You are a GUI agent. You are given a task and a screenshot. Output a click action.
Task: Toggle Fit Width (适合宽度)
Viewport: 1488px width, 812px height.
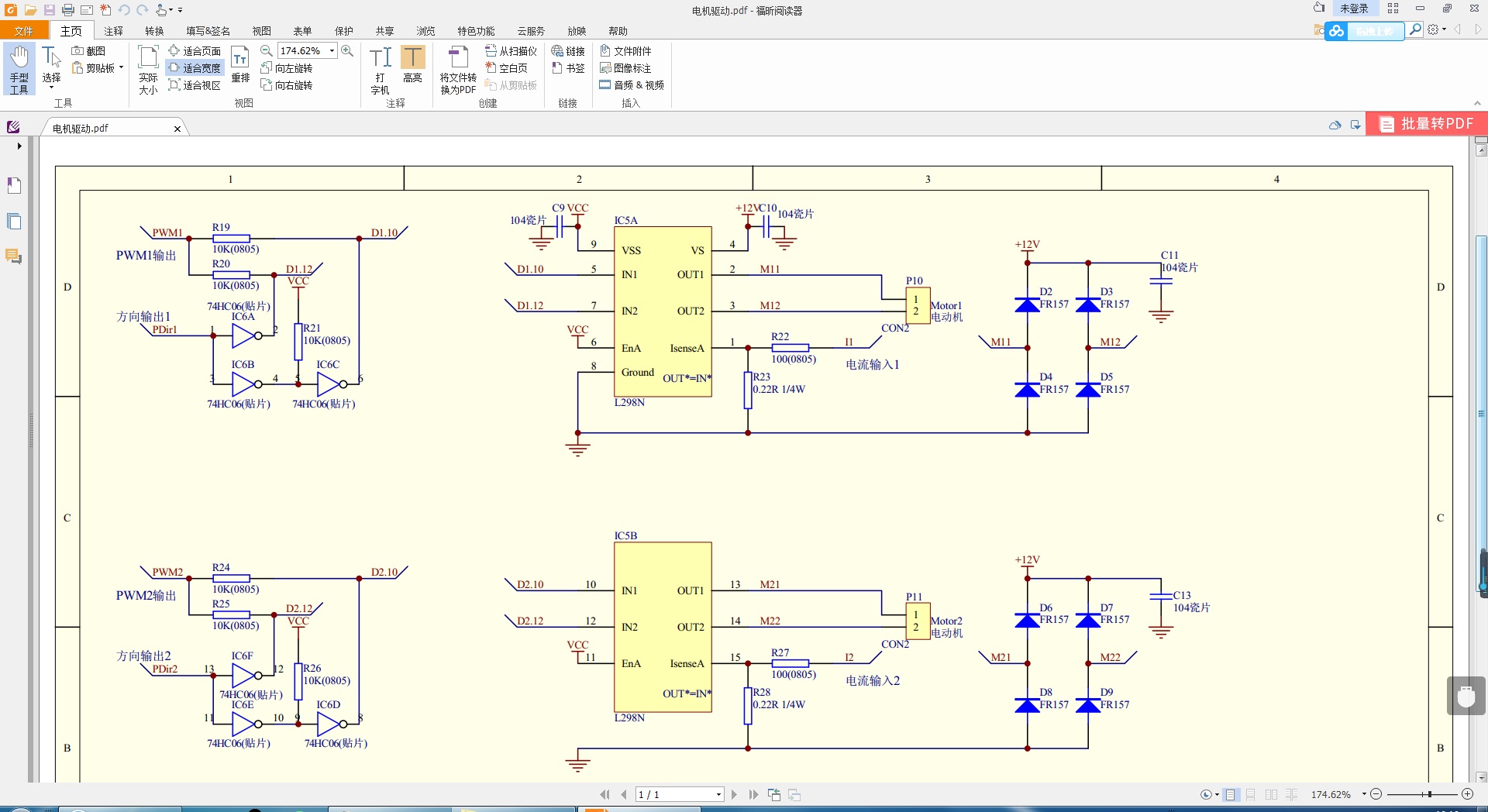coord(195,68)
